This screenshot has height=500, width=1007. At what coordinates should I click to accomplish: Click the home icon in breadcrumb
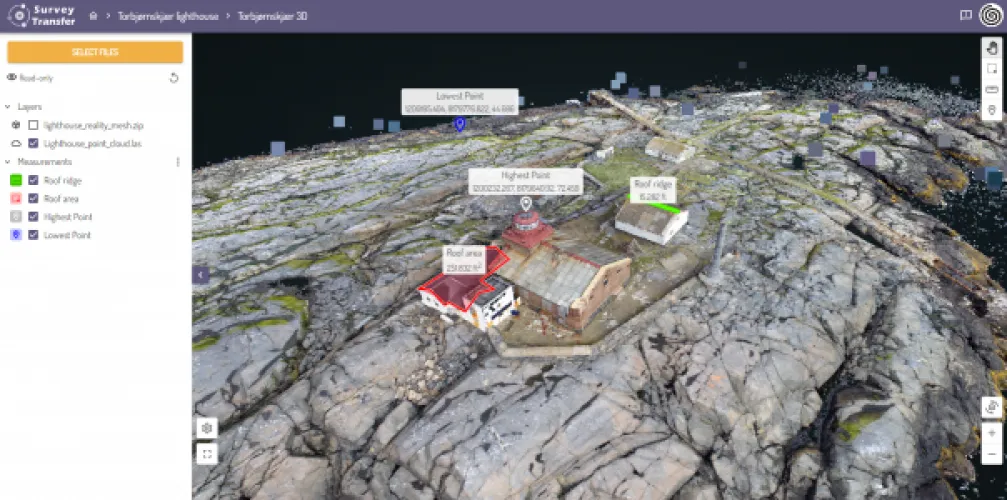click(93, 16)
